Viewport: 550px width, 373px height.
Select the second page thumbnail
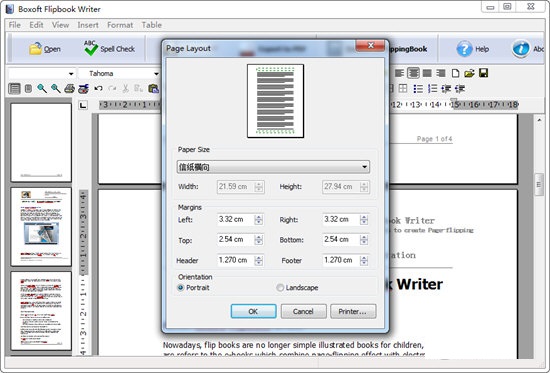tap(41, 226)
